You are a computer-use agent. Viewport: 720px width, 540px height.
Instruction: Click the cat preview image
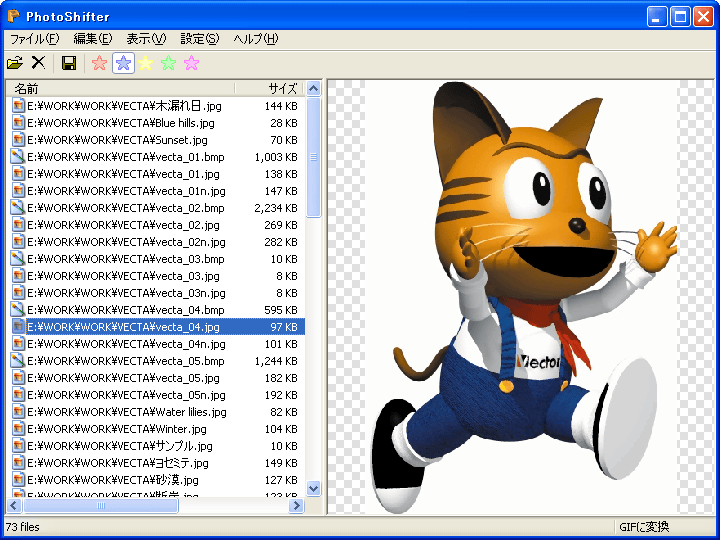click(x=521, y=298)
